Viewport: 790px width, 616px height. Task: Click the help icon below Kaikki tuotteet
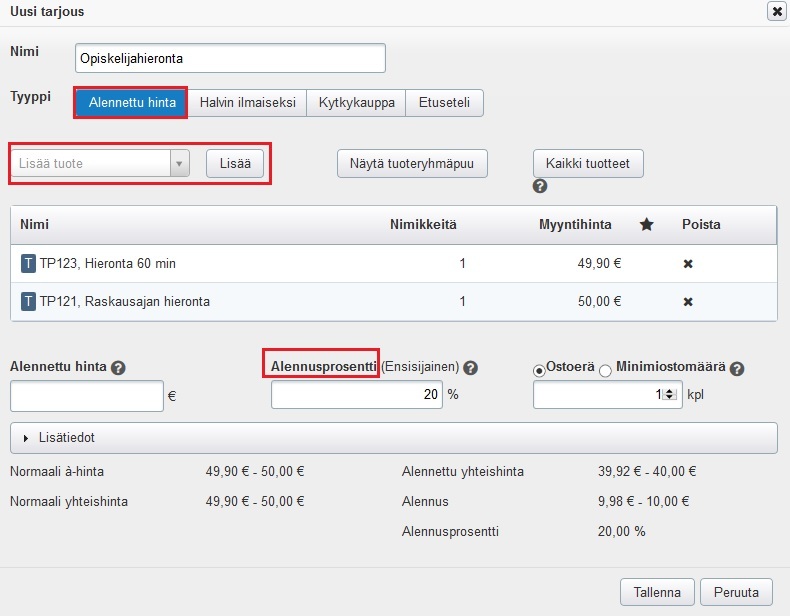point(540,187)
